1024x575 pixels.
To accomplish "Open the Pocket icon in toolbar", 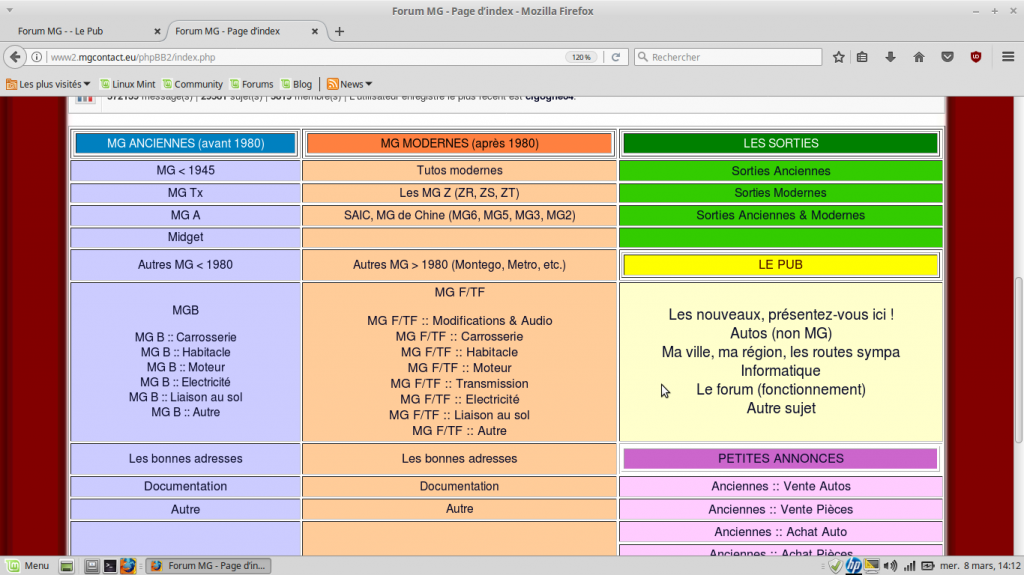I will [x=947, y=57].
